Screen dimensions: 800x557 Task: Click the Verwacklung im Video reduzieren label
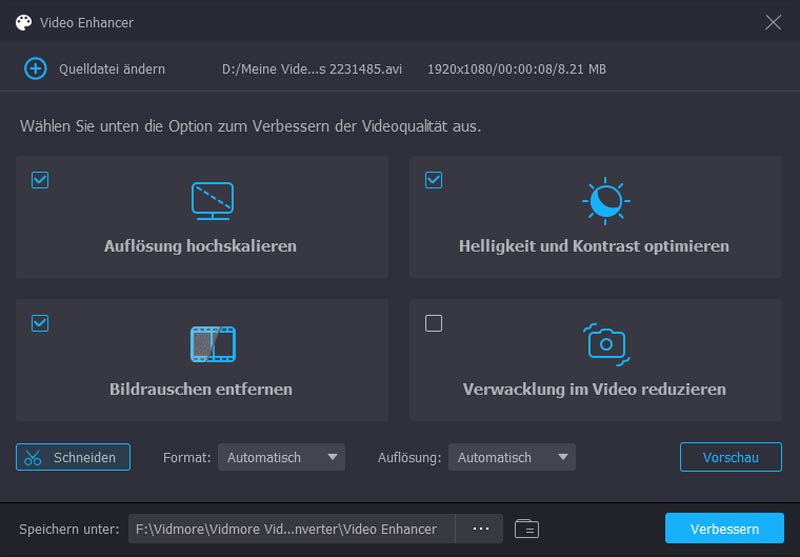click(594, 390)
